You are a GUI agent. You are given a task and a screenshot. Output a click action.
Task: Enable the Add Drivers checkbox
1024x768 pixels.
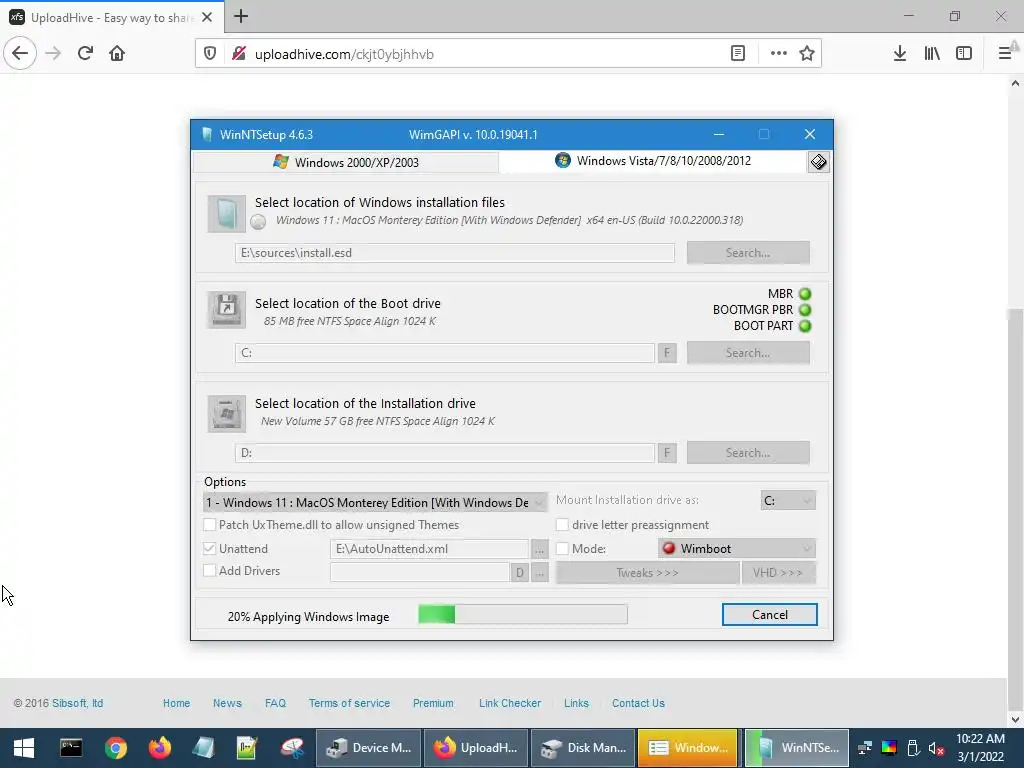click(x=210, y=571)
